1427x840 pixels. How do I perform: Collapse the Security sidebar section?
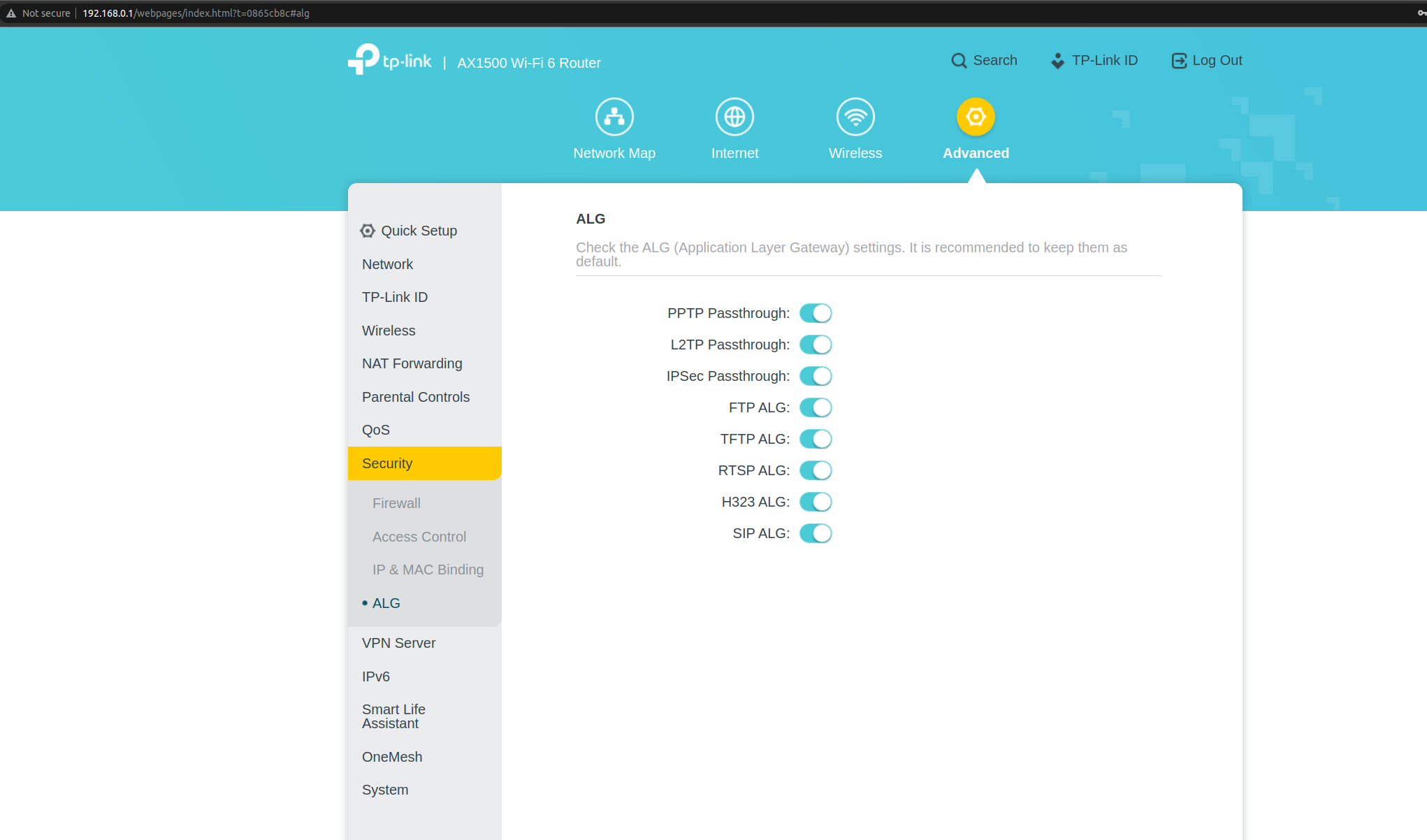(424, 463)
